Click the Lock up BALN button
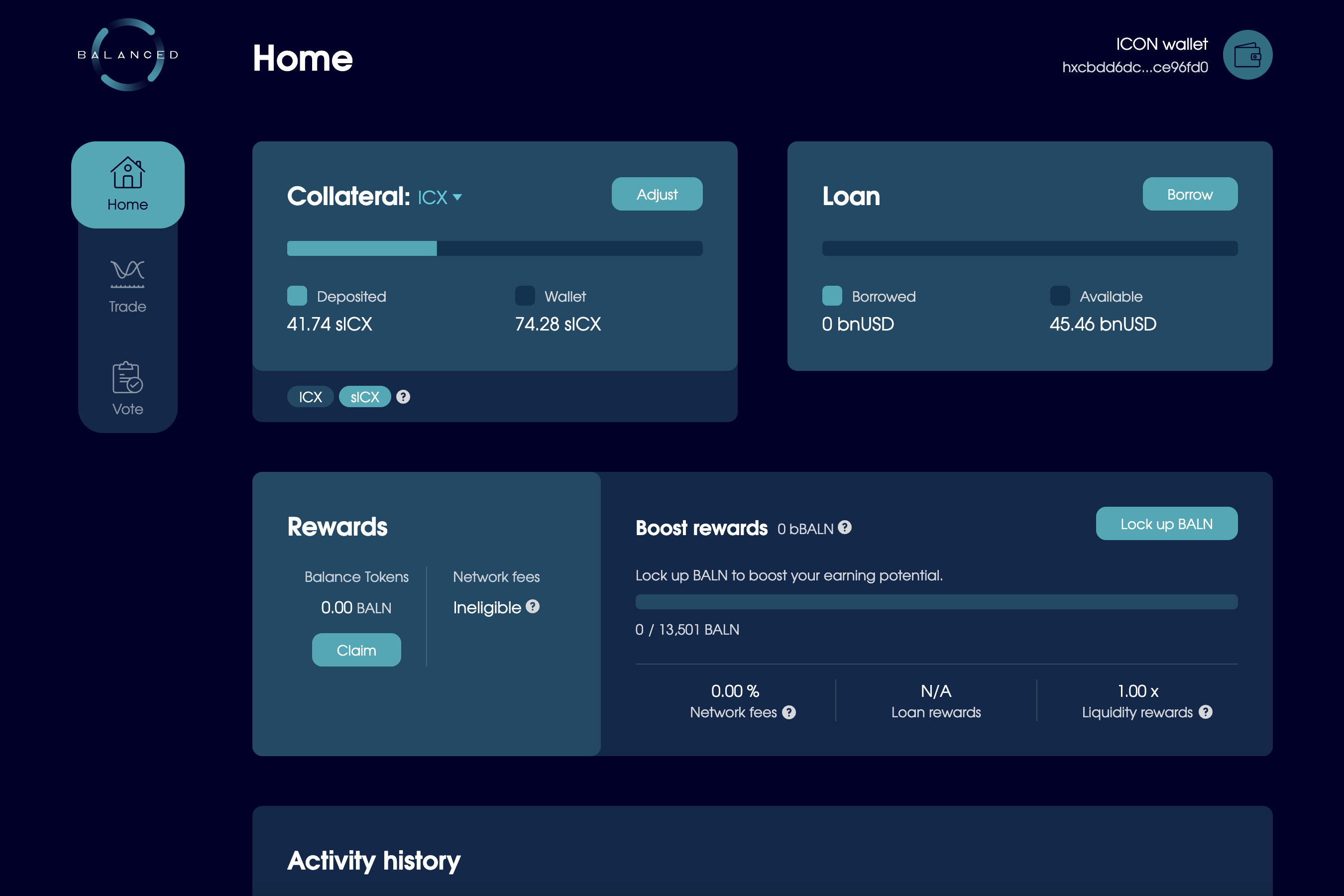 pos(1167,525)
